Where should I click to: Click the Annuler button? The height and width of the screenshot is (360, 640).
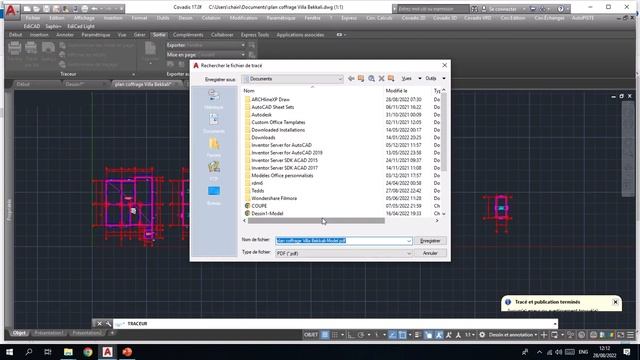[430, 253]
